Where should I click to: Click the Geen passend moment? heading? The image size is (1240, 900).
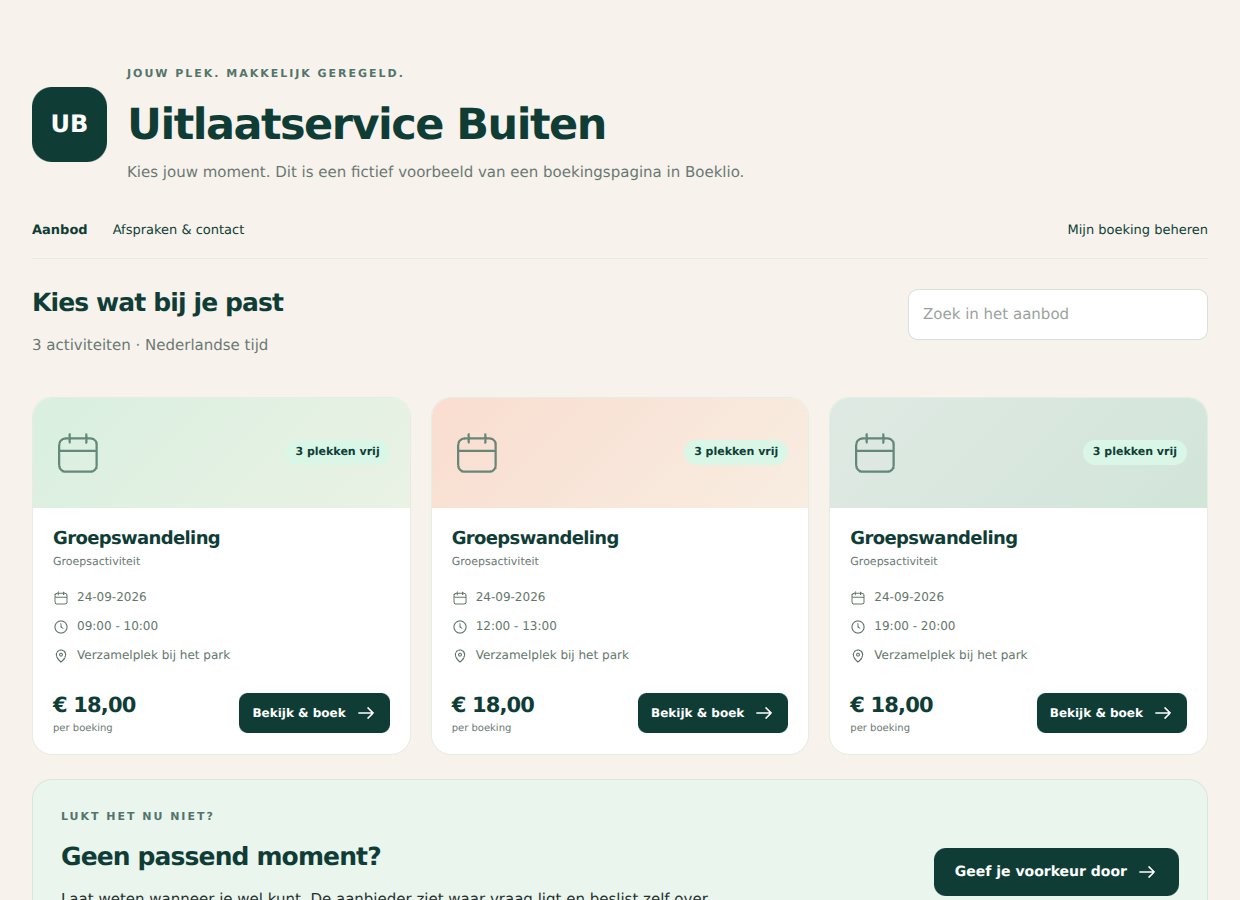(221, 857)
